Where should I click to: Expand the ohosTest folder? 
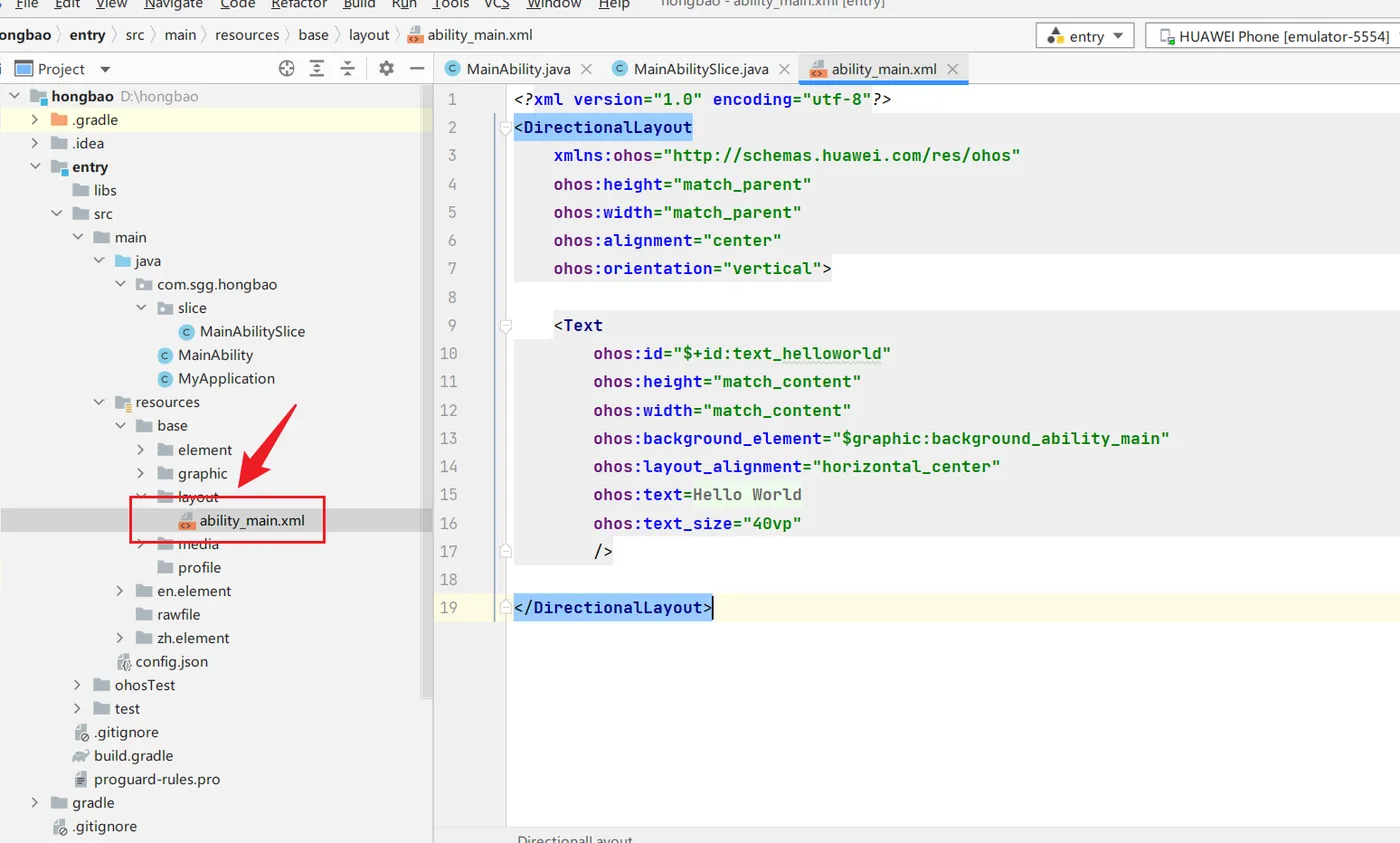tap(78, 685)
